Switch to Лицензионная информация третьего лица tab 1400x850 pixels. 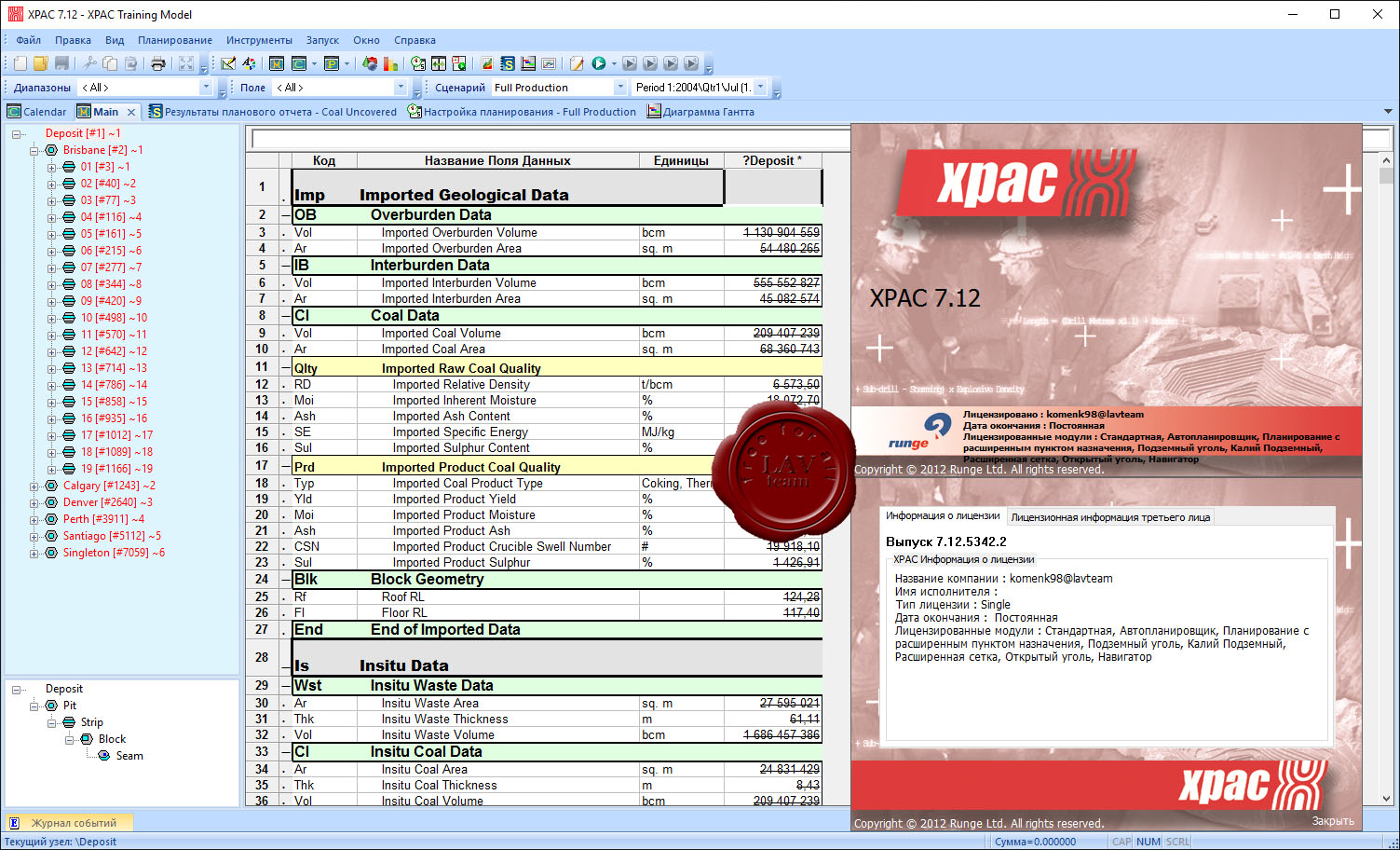(x=1110, y=517)
